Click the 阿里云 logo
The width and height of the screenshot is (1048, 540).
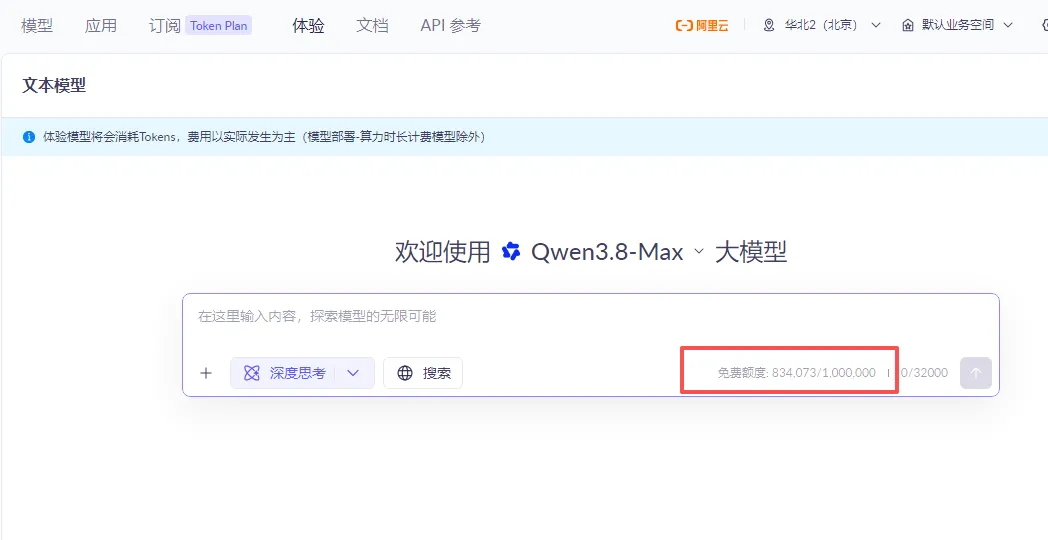coord(702,25)
